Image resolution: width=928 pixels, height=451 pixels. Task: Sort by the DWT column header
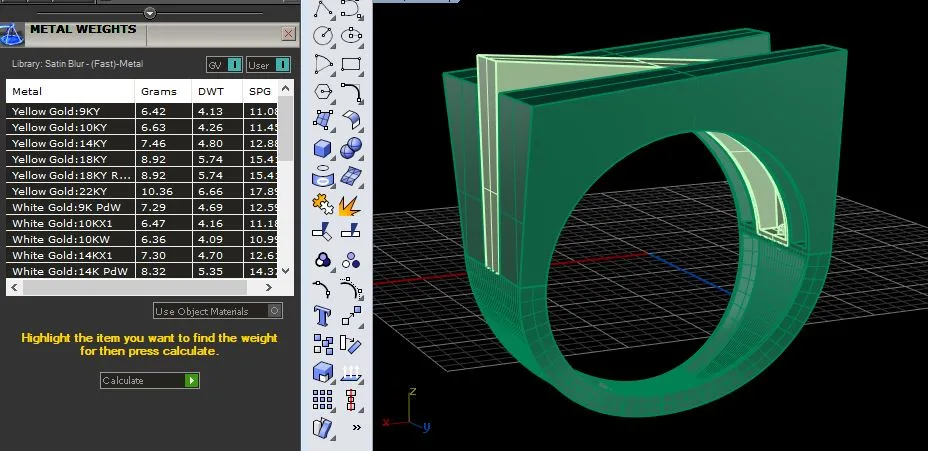coord(217,91)
